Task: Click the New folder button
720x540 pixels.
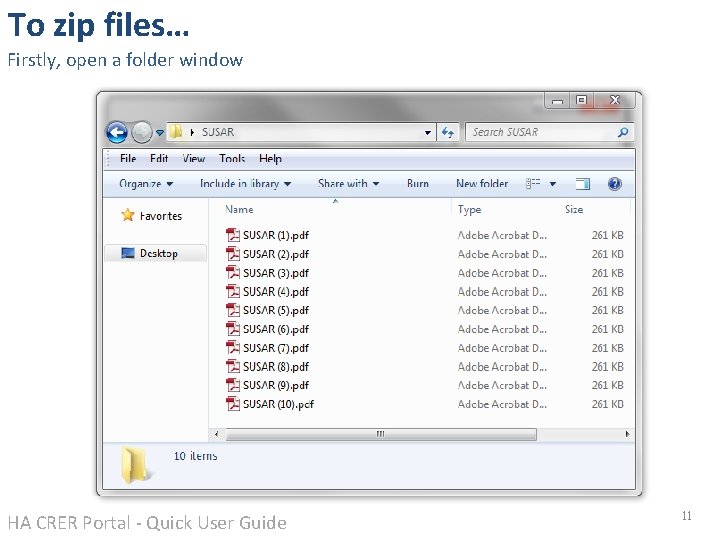Action: (x=482, y=184)
